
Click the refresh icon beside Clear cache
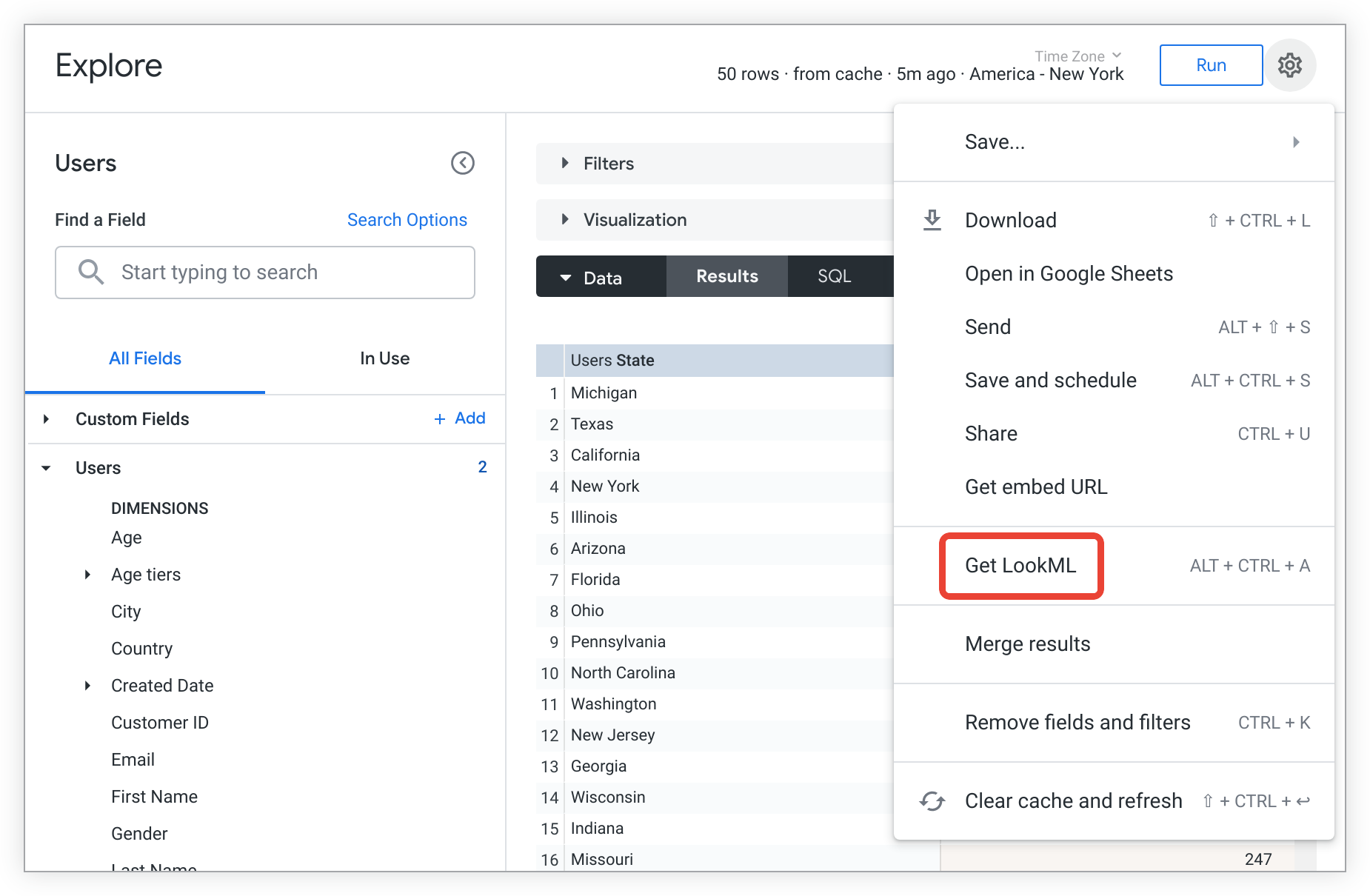coord(932,800)
